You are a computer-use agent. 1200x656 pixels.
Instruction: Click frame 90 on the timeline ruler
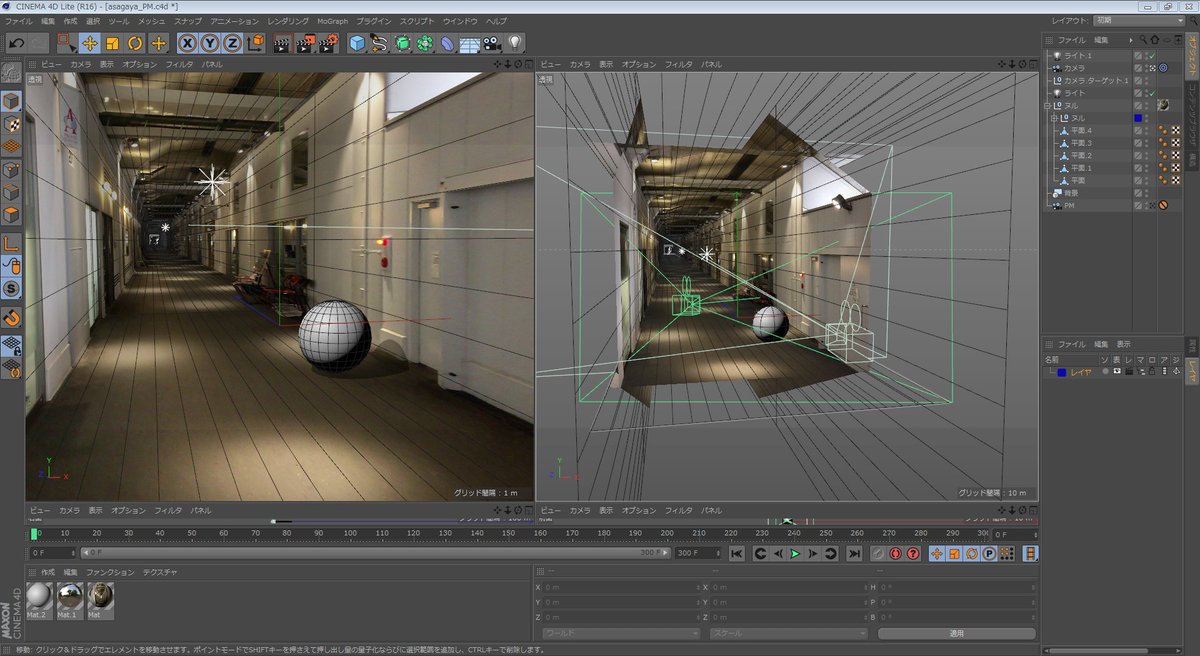click(x=318, y=534)
